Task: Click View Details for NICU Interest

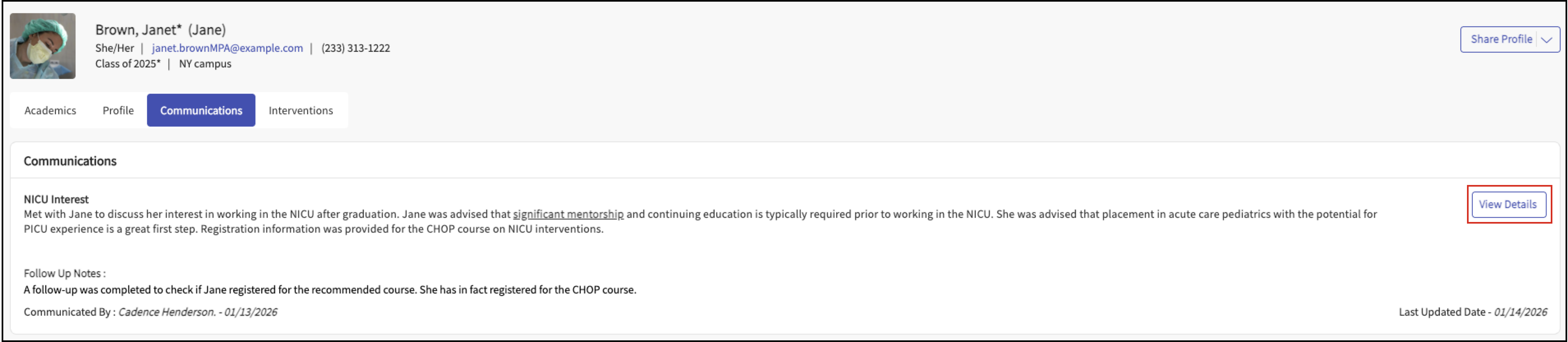Action: (x=1507, y=204)
